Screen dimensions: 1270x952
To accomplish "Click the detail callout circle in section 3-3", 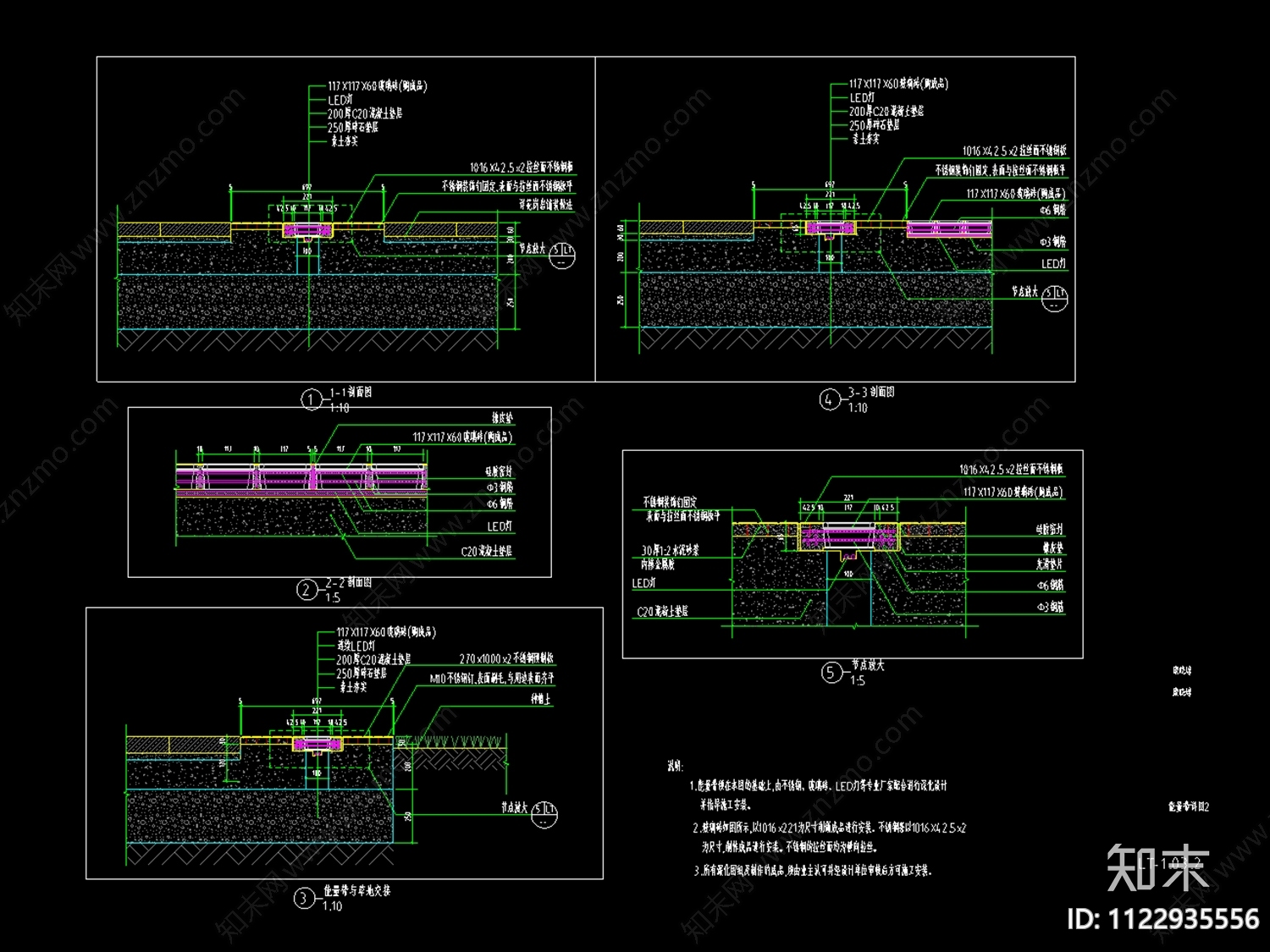I will click(x=1055, y=299).
